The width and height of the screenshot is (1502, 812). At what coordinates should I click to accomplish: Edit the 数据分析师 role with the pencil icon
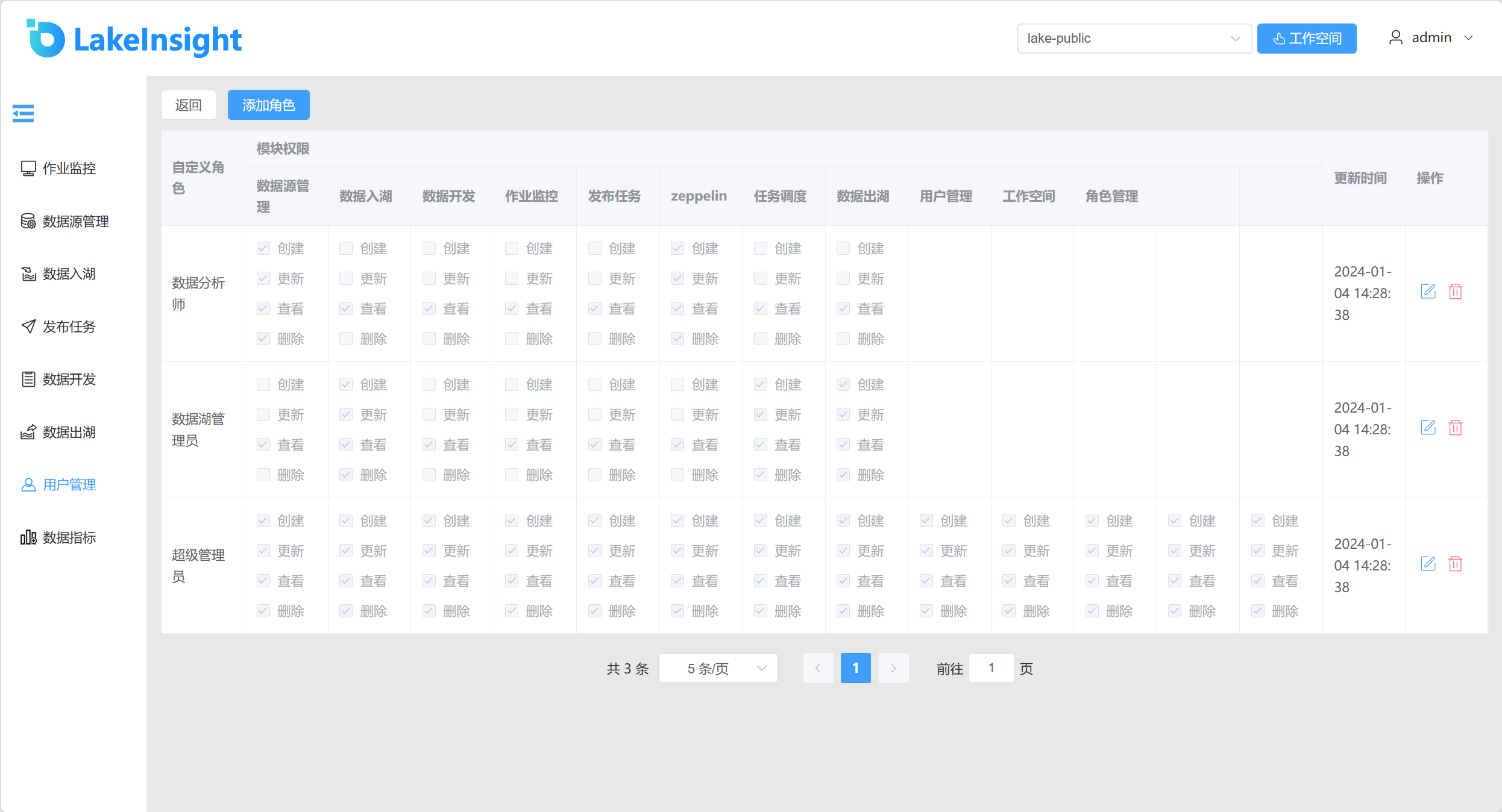pyautogui.click(x=1428, y=292)
